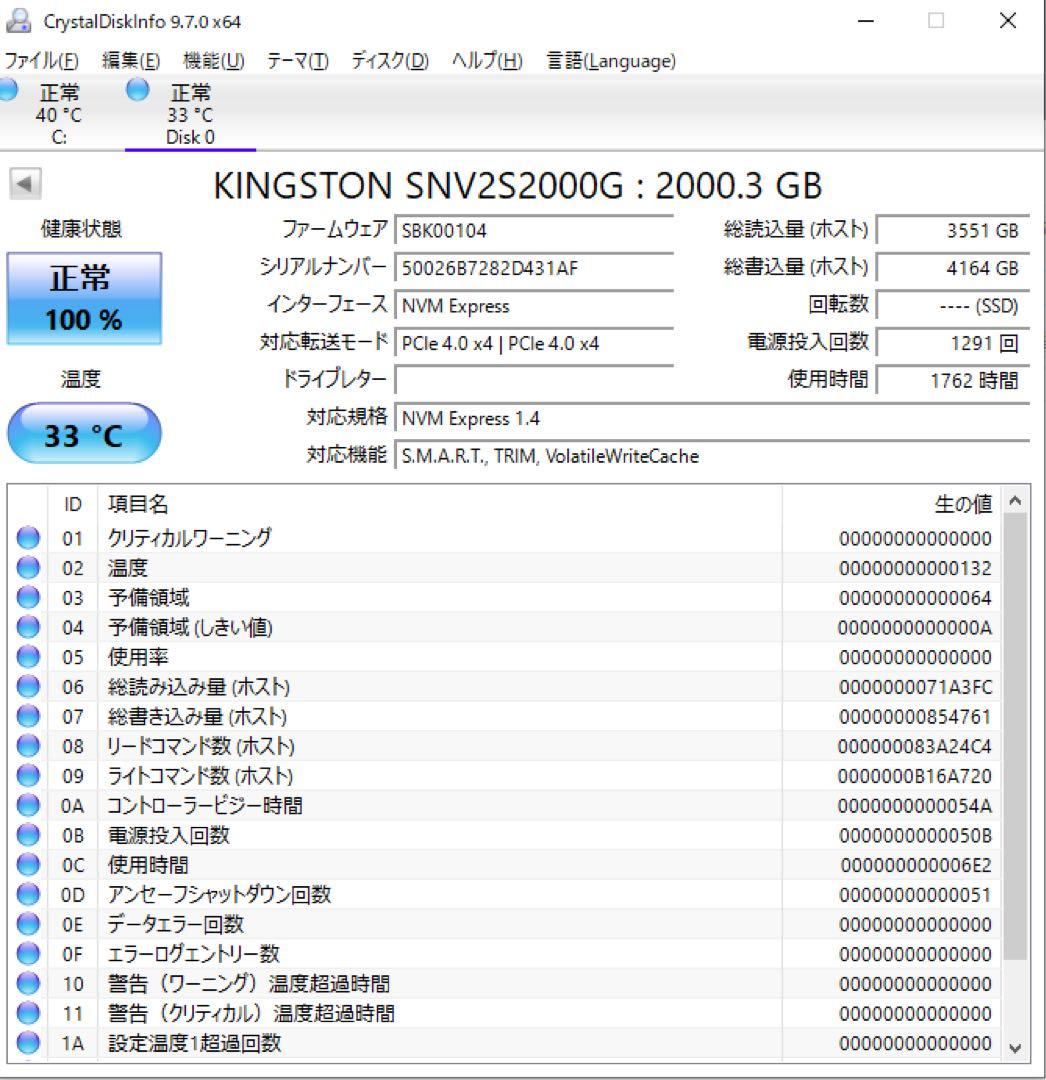The width and height of the screenshot is (1046, 1080).
Task: Select raw value 0000000B16A720
Action: click(x=915, y=776)
